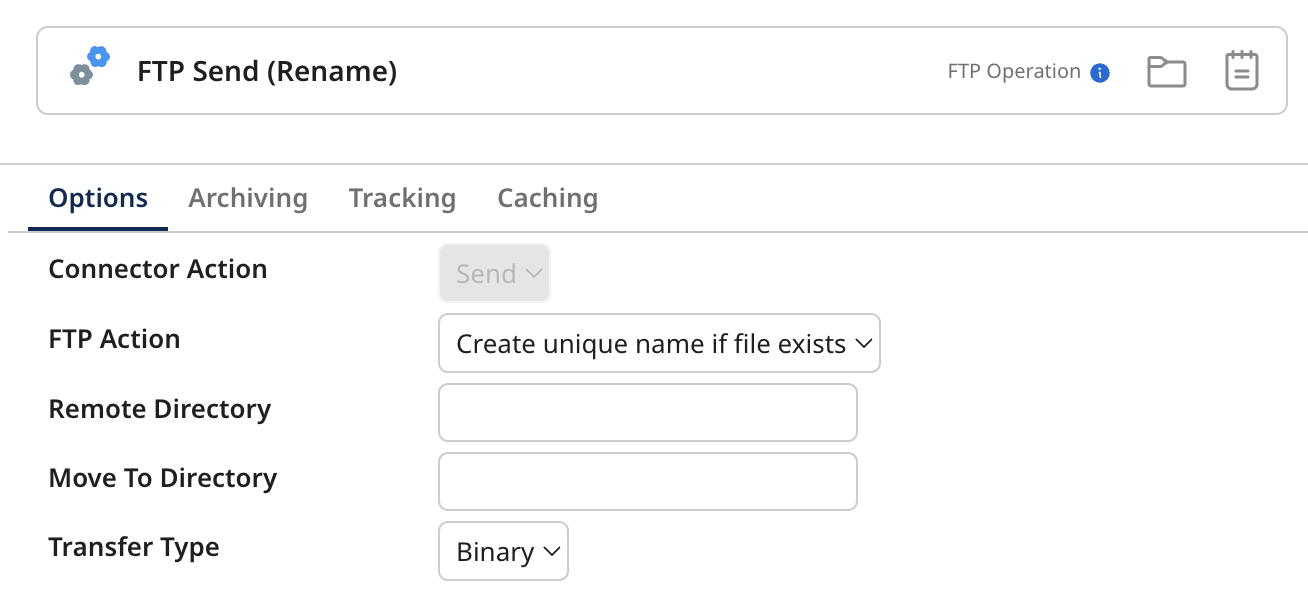Open the Transfer Type dropdown
1308x610 pixels.
[x=503, y=551]
